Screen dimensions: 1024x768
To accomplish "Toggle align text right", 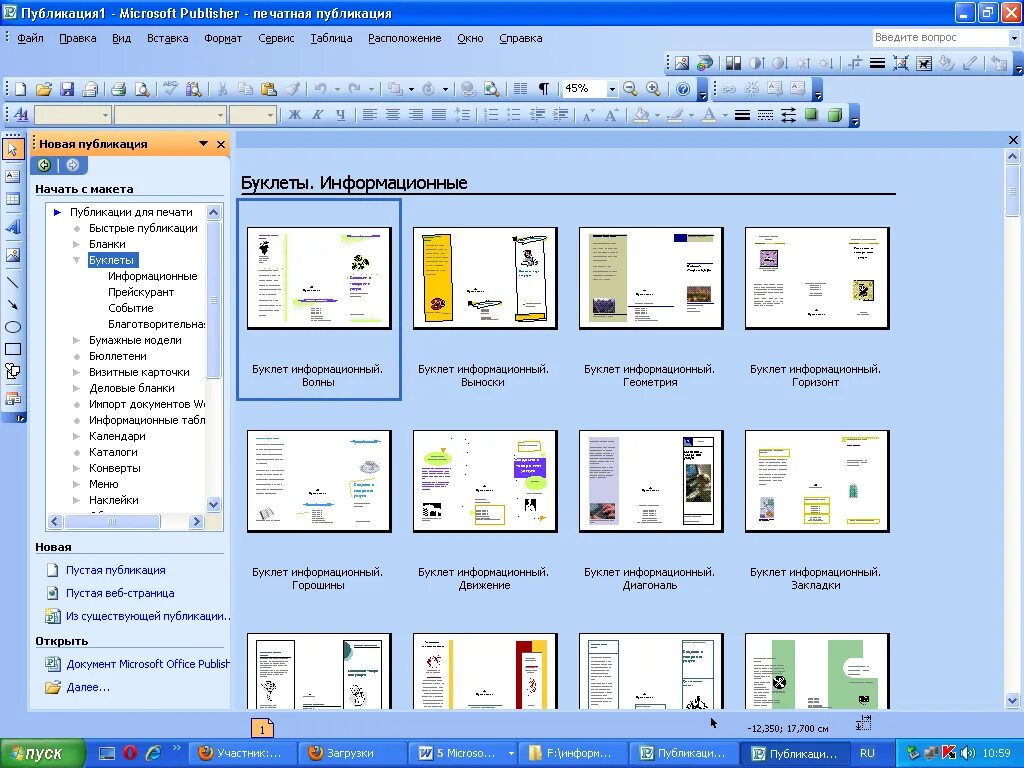I will pyautogui.click(x=415, y=115).
